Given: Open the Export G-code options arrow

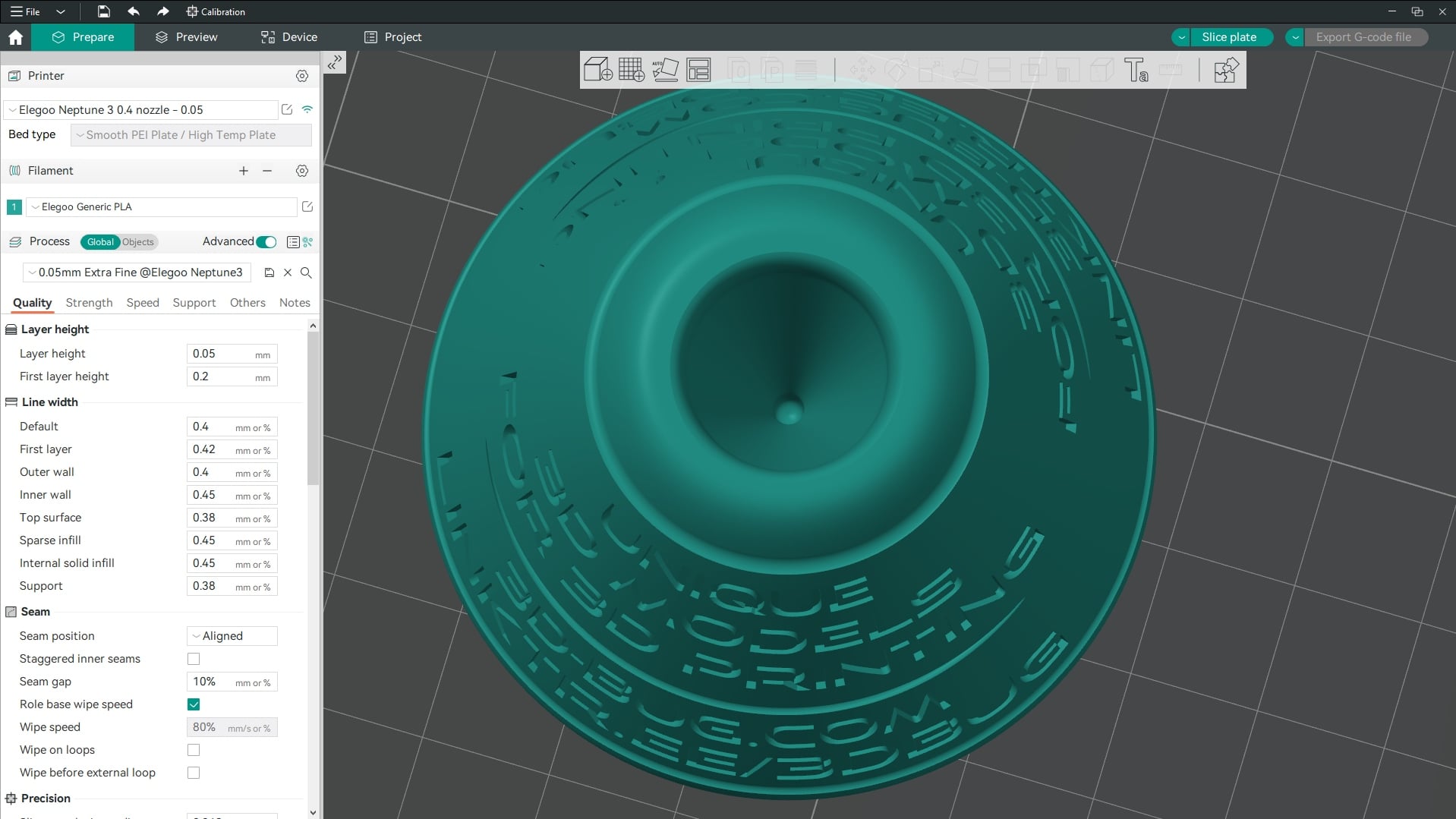Looking at the screenshot, I should pyautogui.click(x=1295, y=37).
